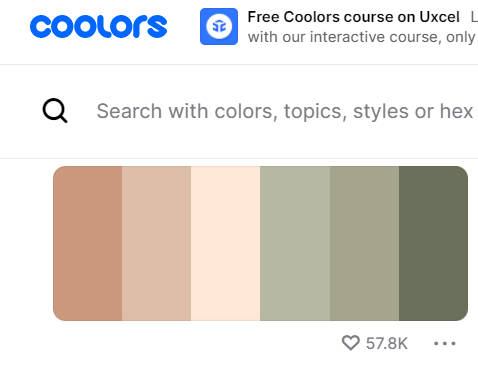Click the magnifying glass search icon
The width and height of the screenshot is (478, 367).
point(55,111)
